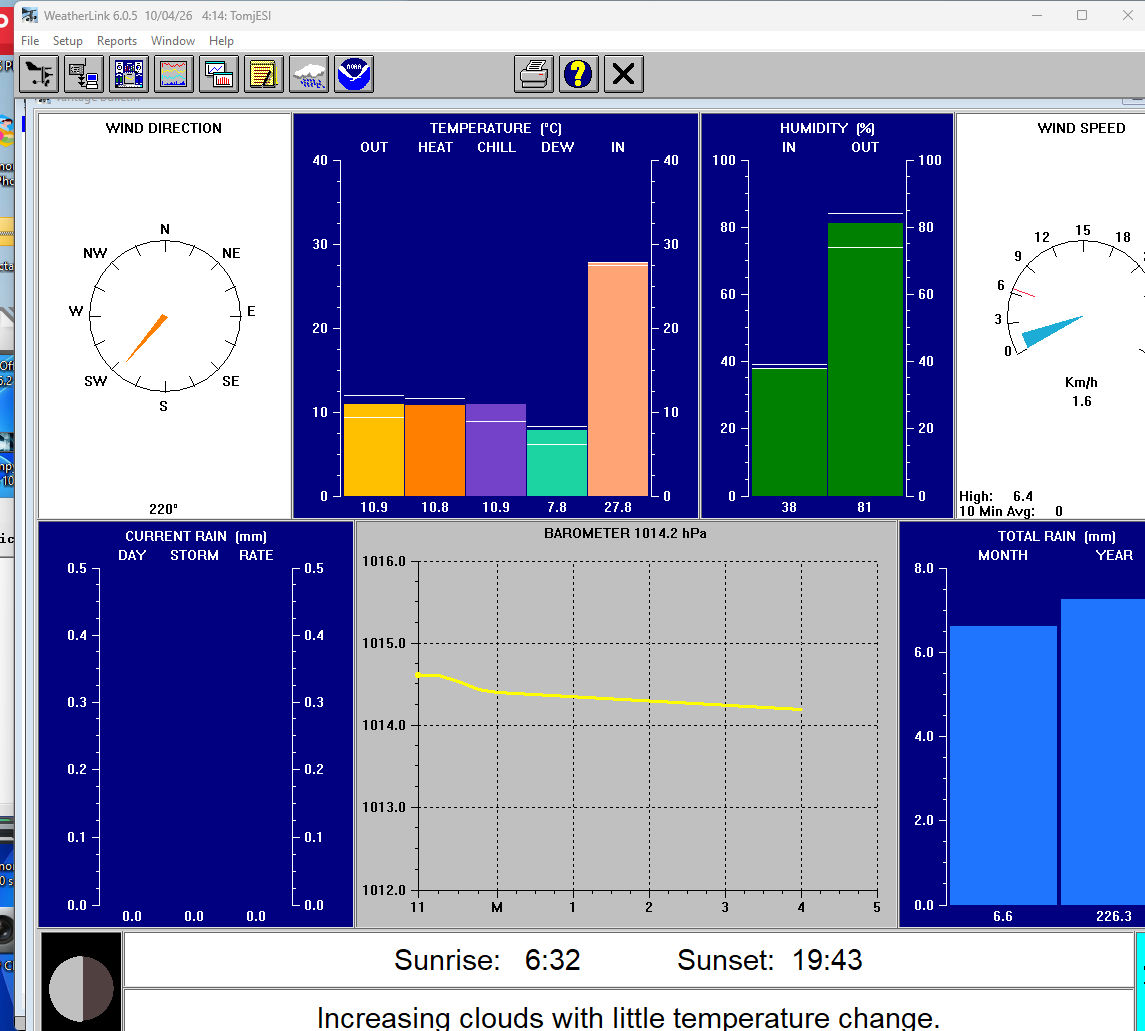This screenshot has width=1145, height=1031.
Task: Click the printer icon in toolbar
Action: click(x=534, y=74)
